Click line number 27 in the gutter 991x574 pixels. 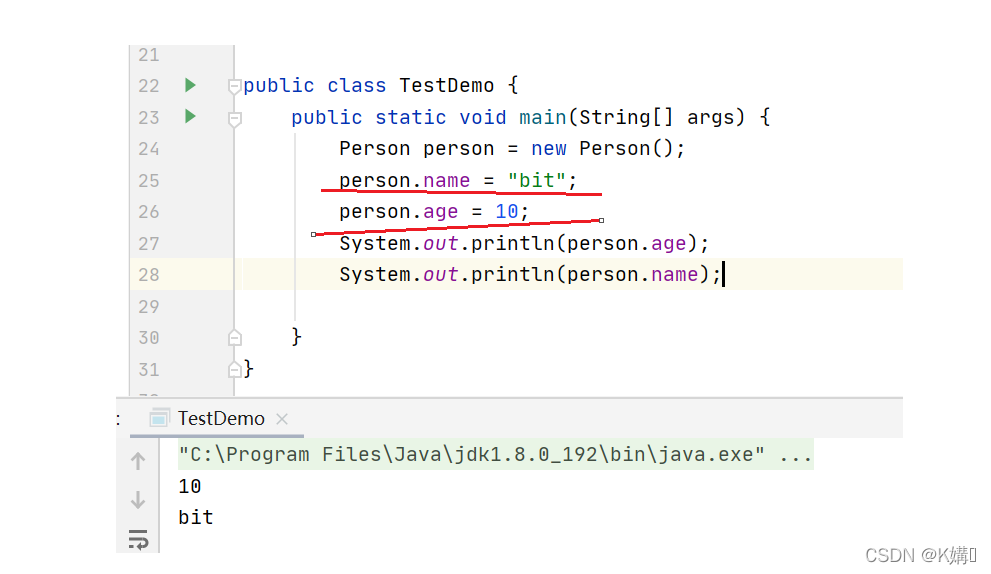point(149,243)
